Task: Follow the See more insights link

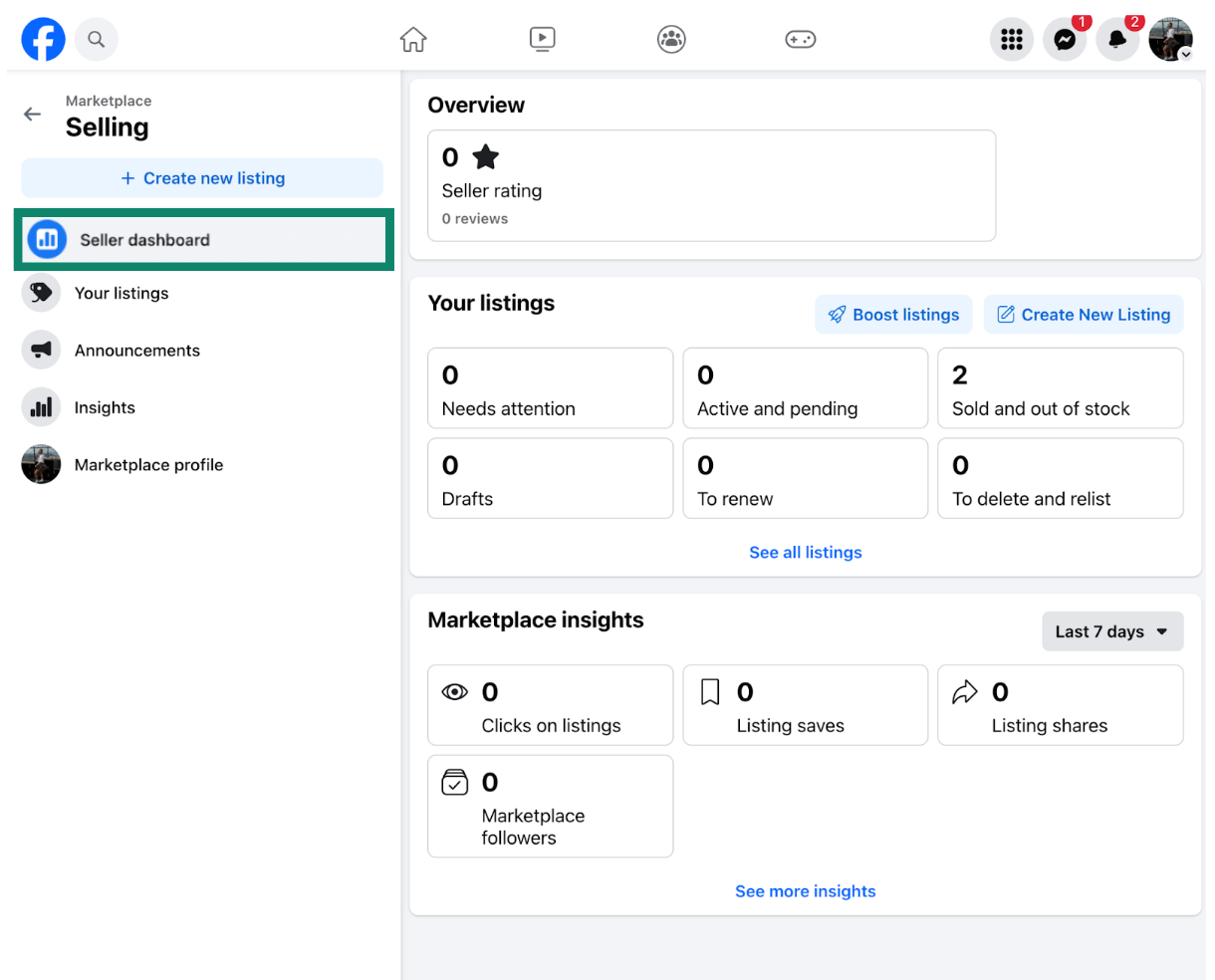Action: pyautogui.click(x=805, y=891)
